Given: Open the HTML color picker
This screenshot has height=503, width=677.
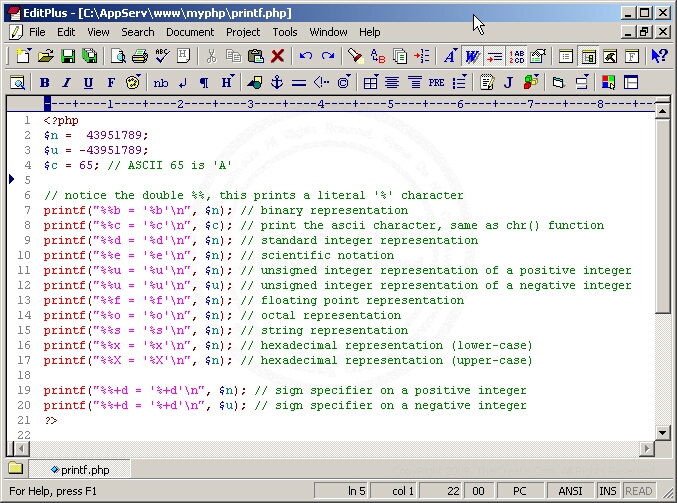Looking at the screenshot, I should tap(608, 82).
